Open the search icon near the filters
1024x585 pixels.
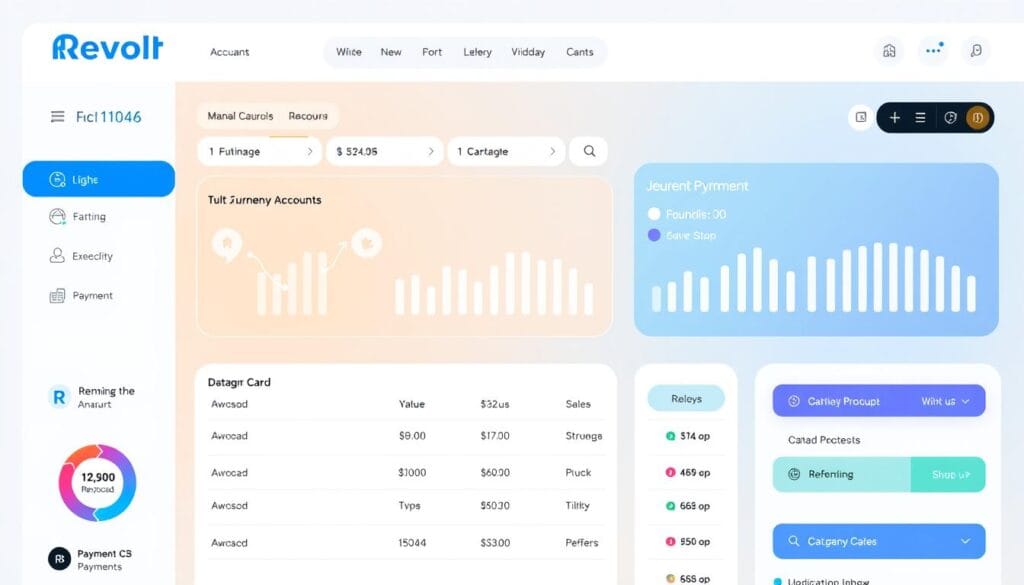[588, 150]
